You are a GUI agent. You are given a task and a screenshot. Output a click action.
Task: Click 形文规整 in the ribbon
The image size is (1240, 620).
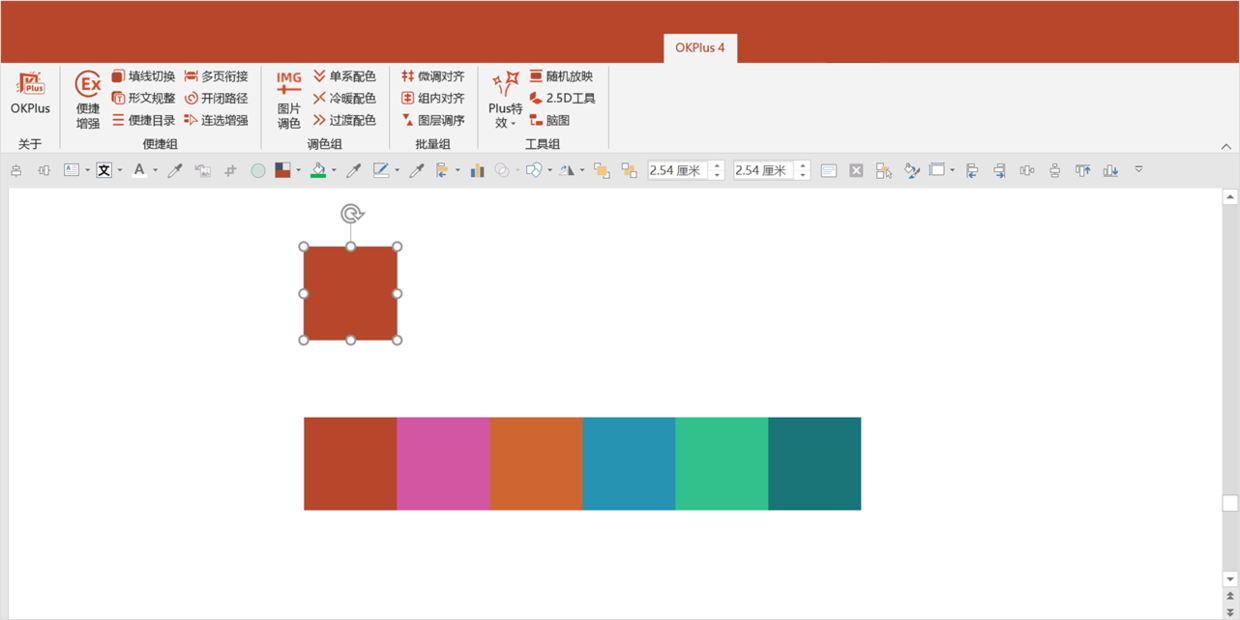143,98
